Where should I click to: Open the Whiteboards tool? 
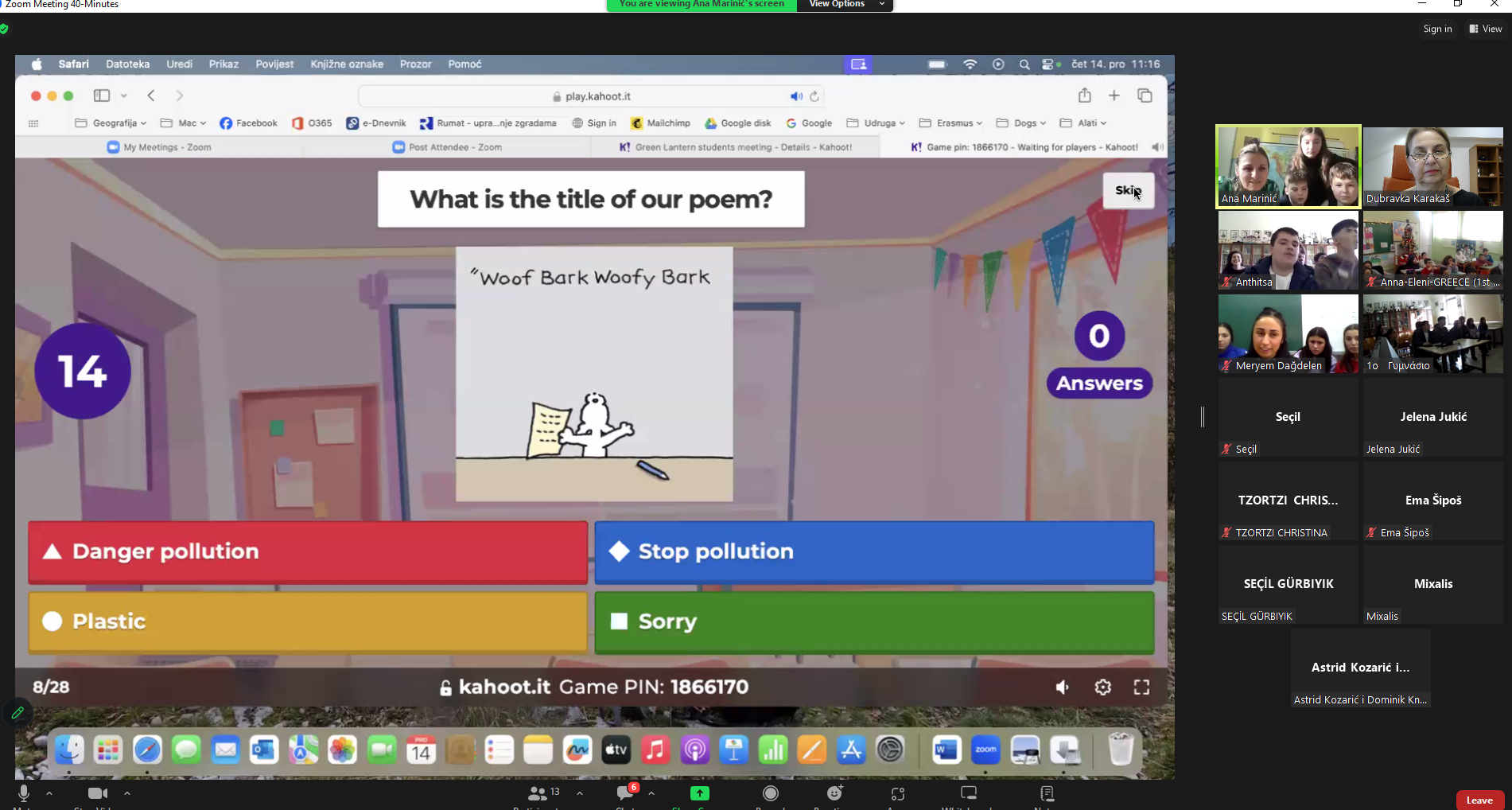(969, 793)
